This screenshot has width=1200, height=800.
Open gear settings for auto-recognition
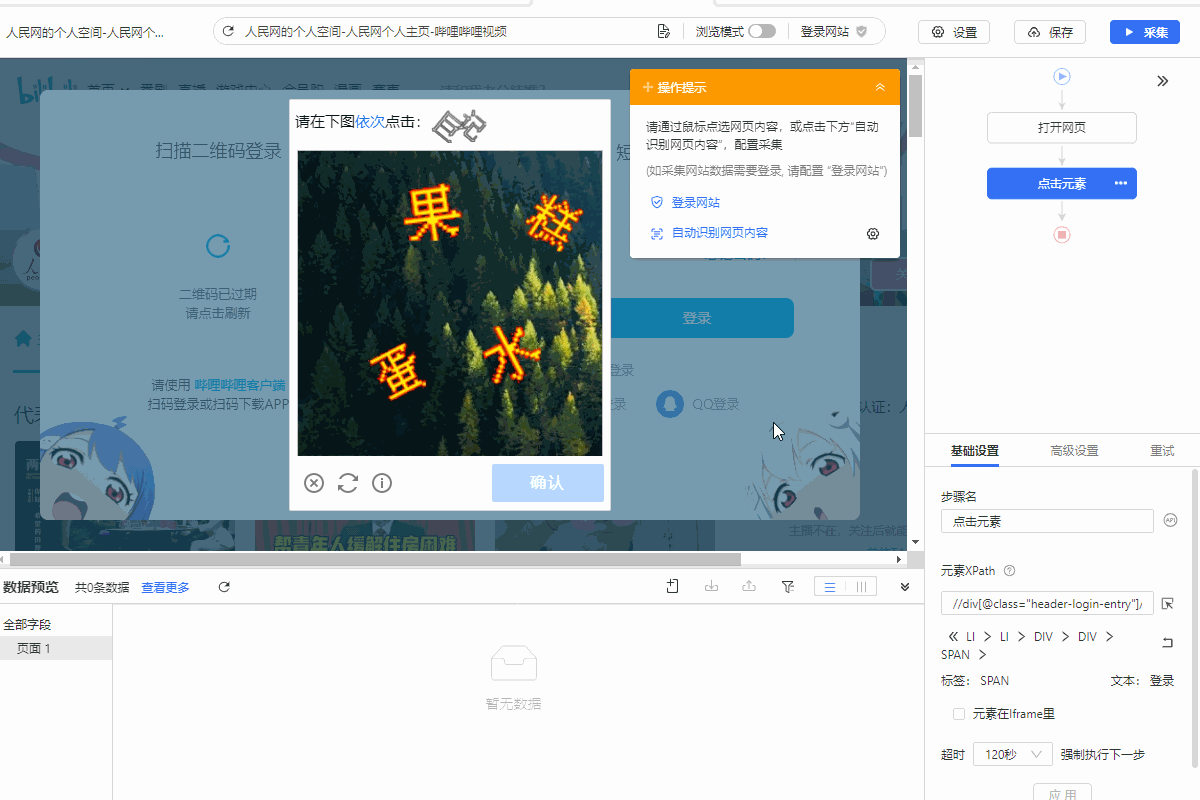873,234
